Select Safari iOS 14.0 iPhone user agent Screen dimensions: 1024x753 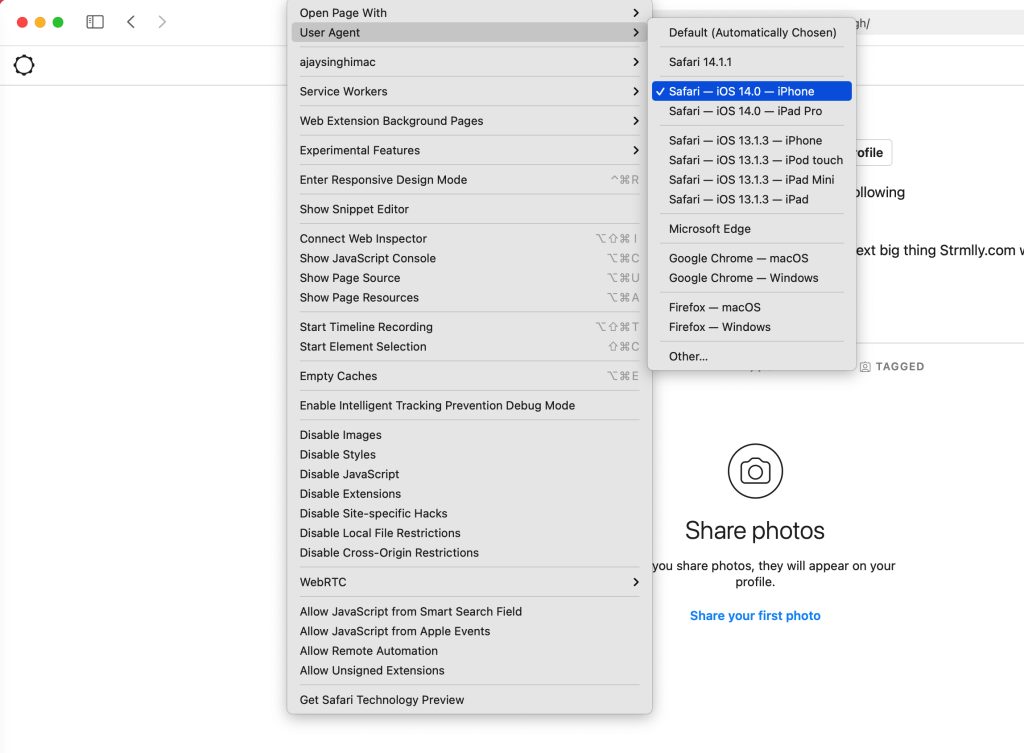pos(752,91)
